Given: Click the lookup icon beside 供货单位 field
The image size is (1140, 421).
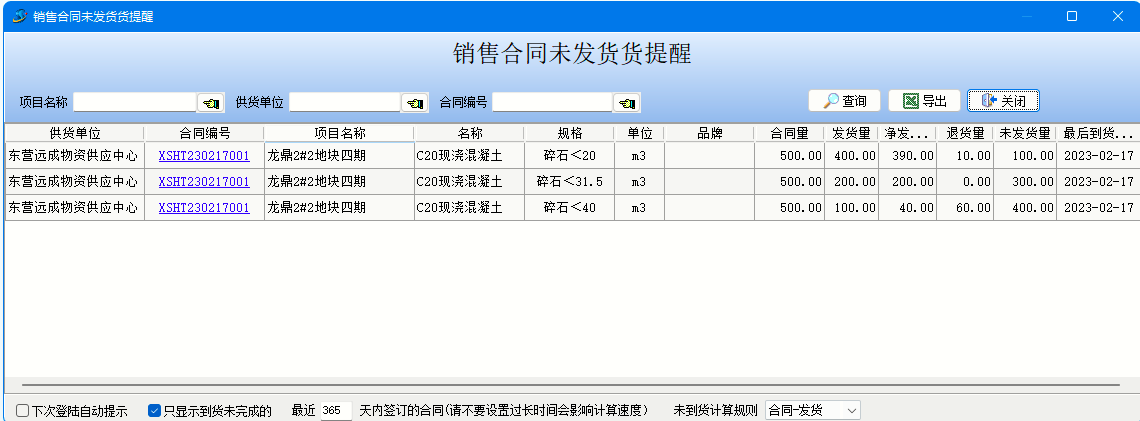Looking at the screenshot, I should click(414, 103).
